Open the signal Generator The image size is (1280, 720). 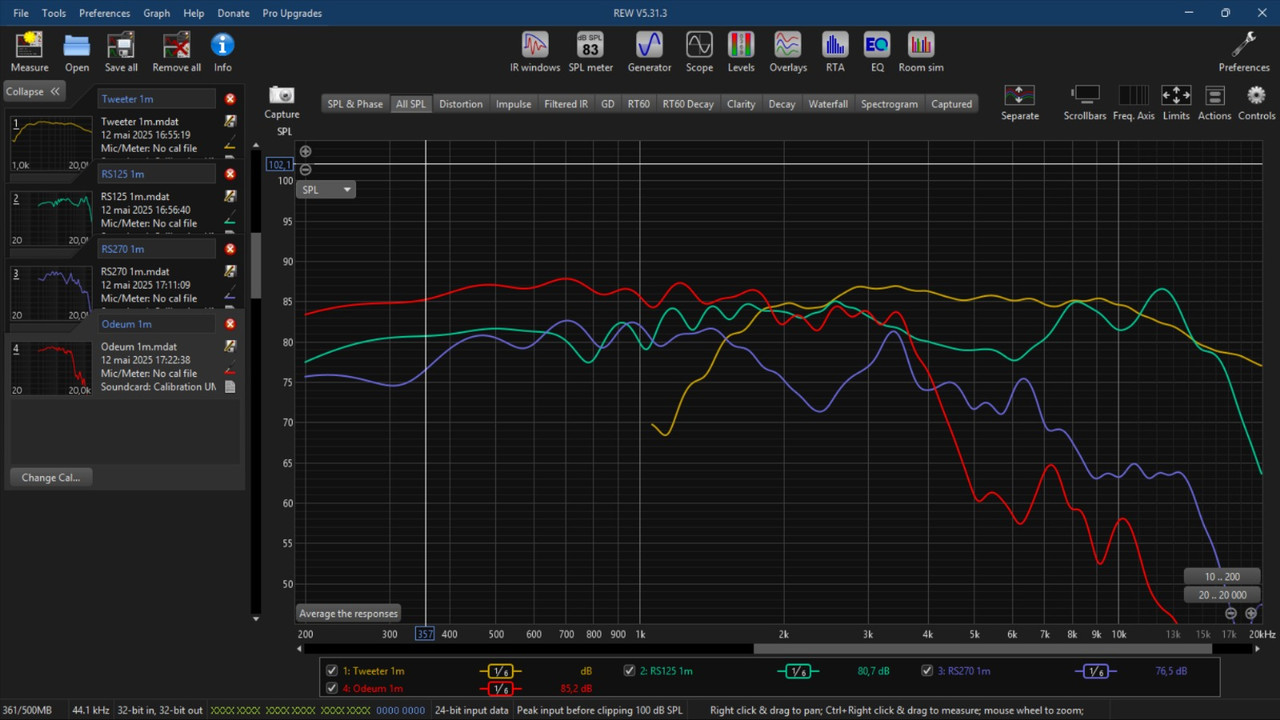tap(649, 45)
